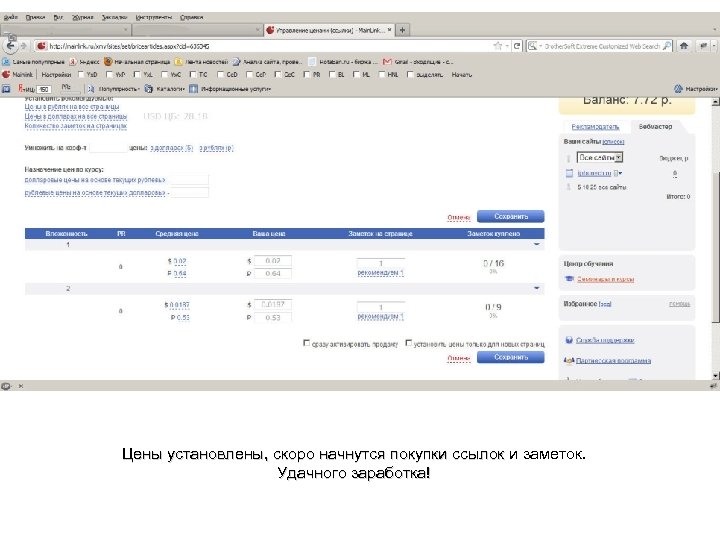Viewport: 720px width, 540px height.
Task: Close the status bar with small x
Action: (21, 386)
